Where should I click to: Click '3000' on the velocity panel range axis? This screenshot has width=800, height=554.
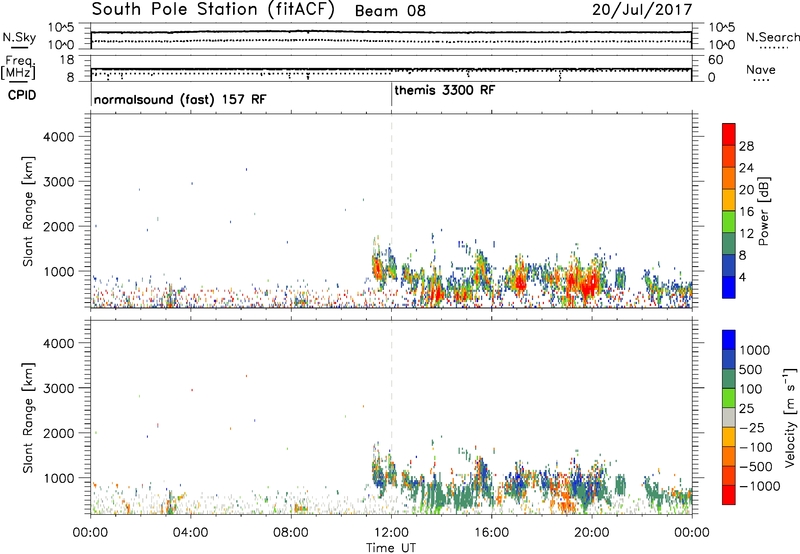tap(58, 388)
